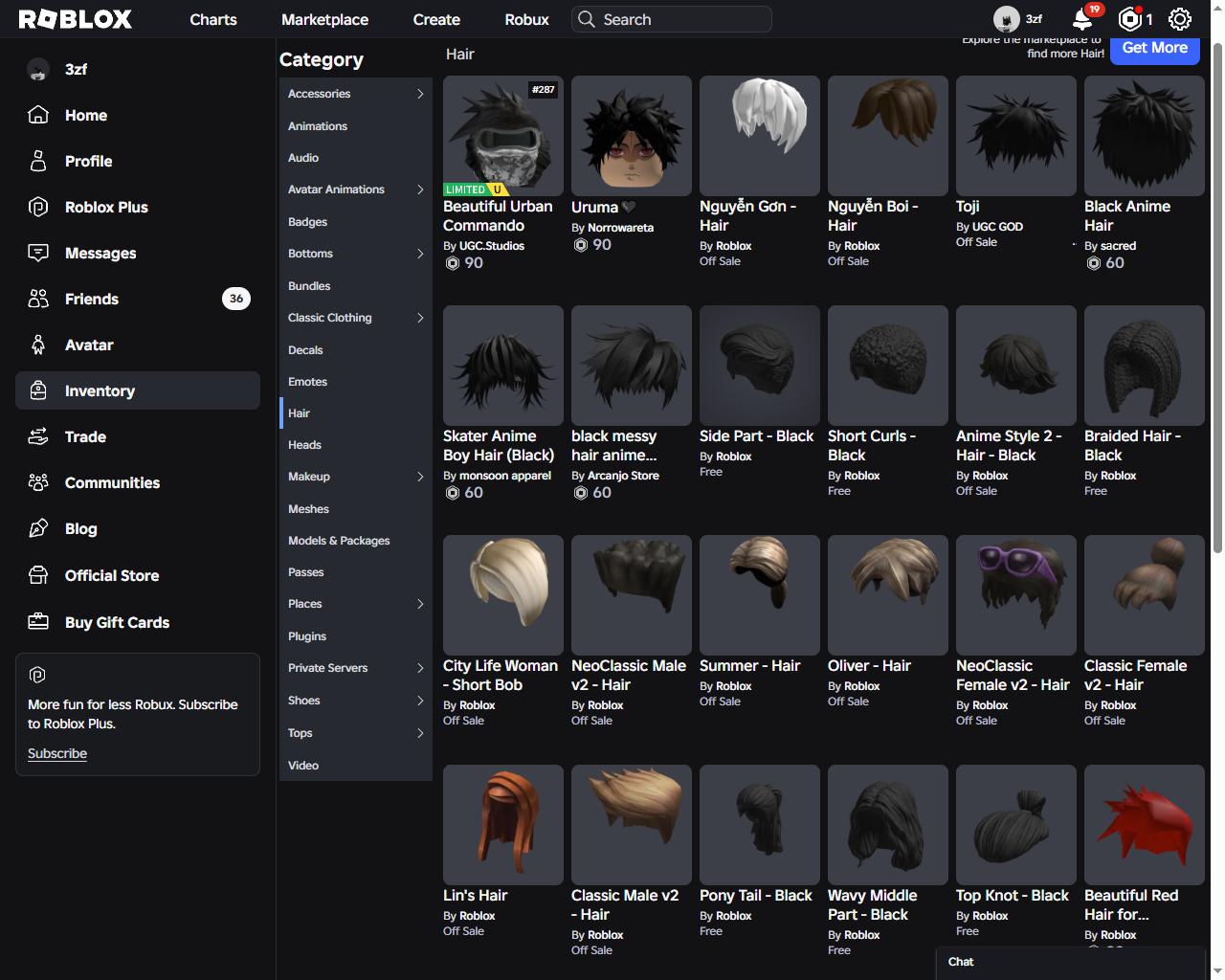Click the Blog icon in sidebar
This screenshot has height=980, width=1225.
click(x=38, y=528)
